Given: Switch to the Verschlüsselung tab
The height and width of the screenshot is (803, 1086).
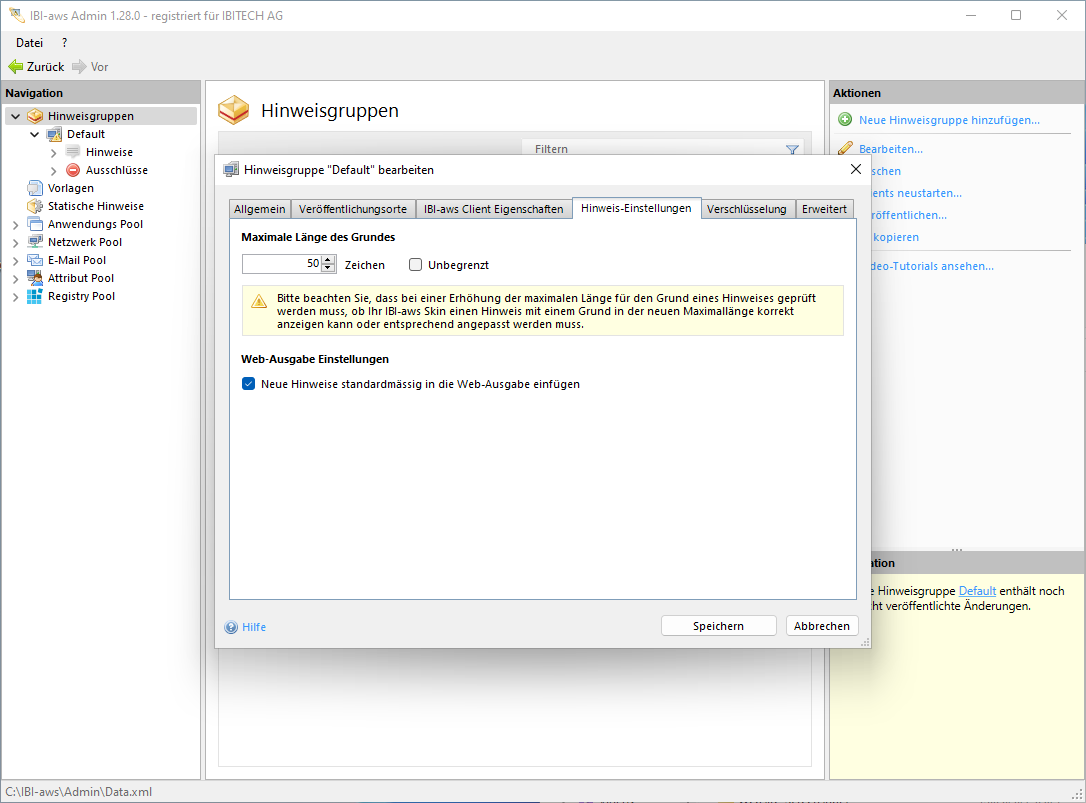Looking at the screenshot, I should coord(748,209).
